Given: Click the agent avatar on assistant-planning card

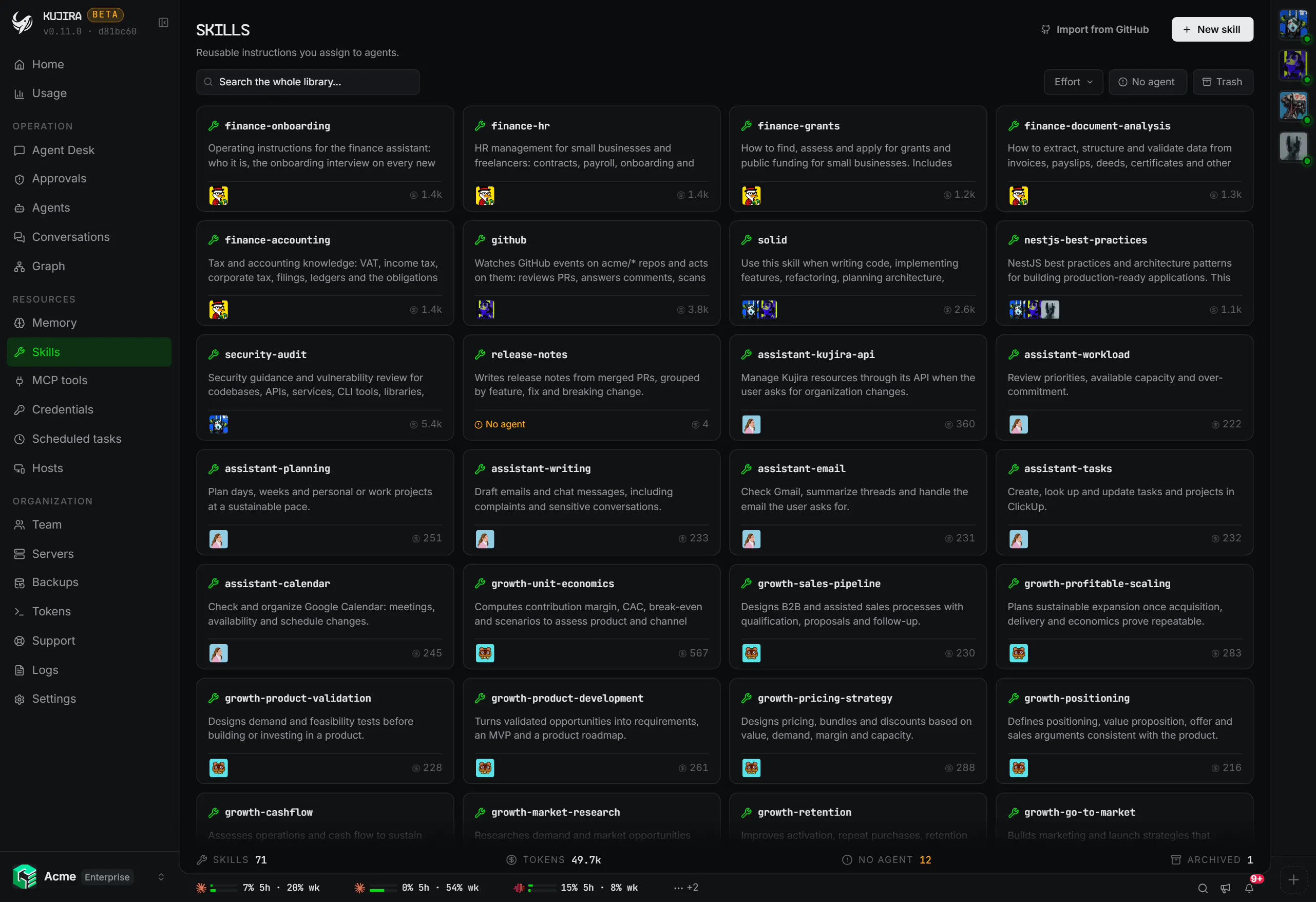Looking at the screenshot, I should (219, 539).
